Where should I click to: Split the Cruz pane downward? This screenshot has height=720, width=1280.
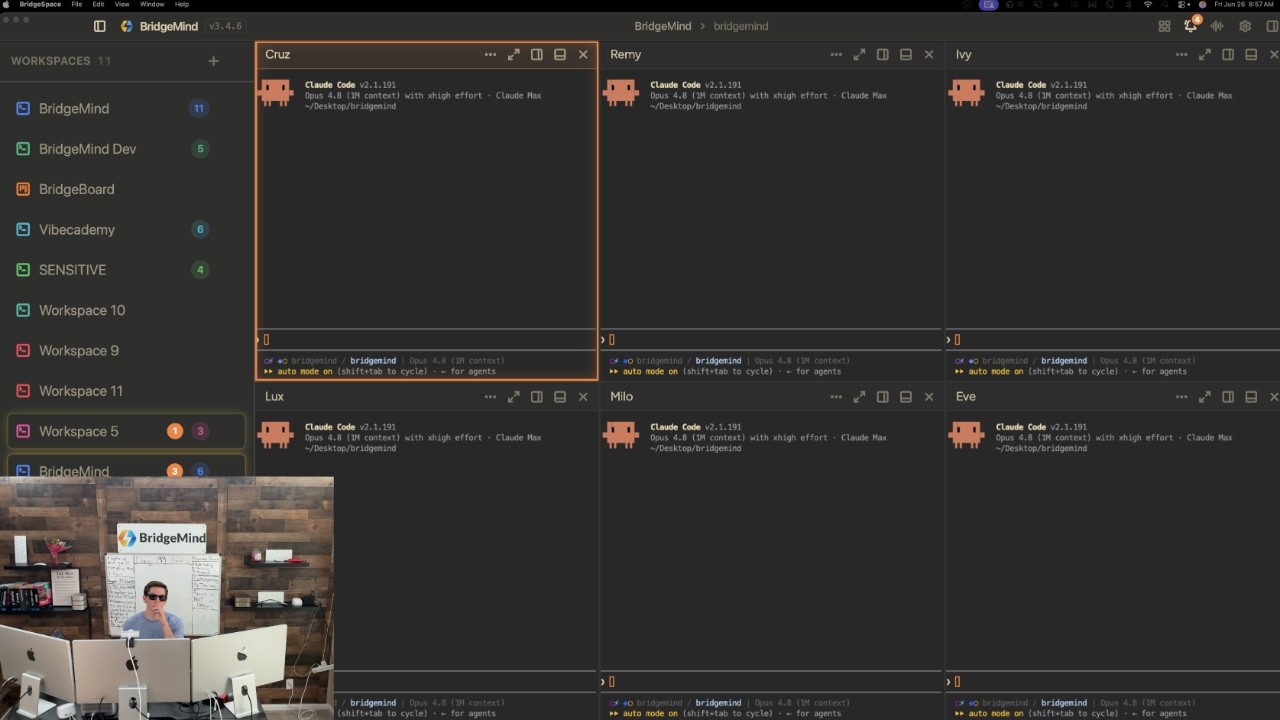(x=560, y=55)
